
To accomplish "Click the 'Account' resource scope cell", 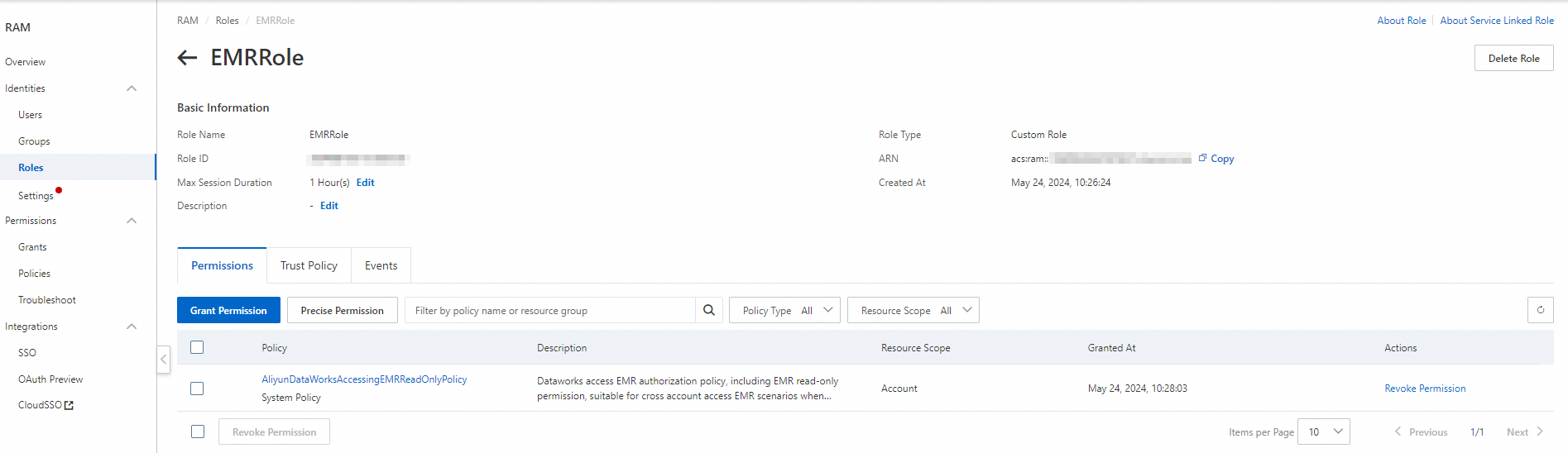I will [x=899, y=389].
